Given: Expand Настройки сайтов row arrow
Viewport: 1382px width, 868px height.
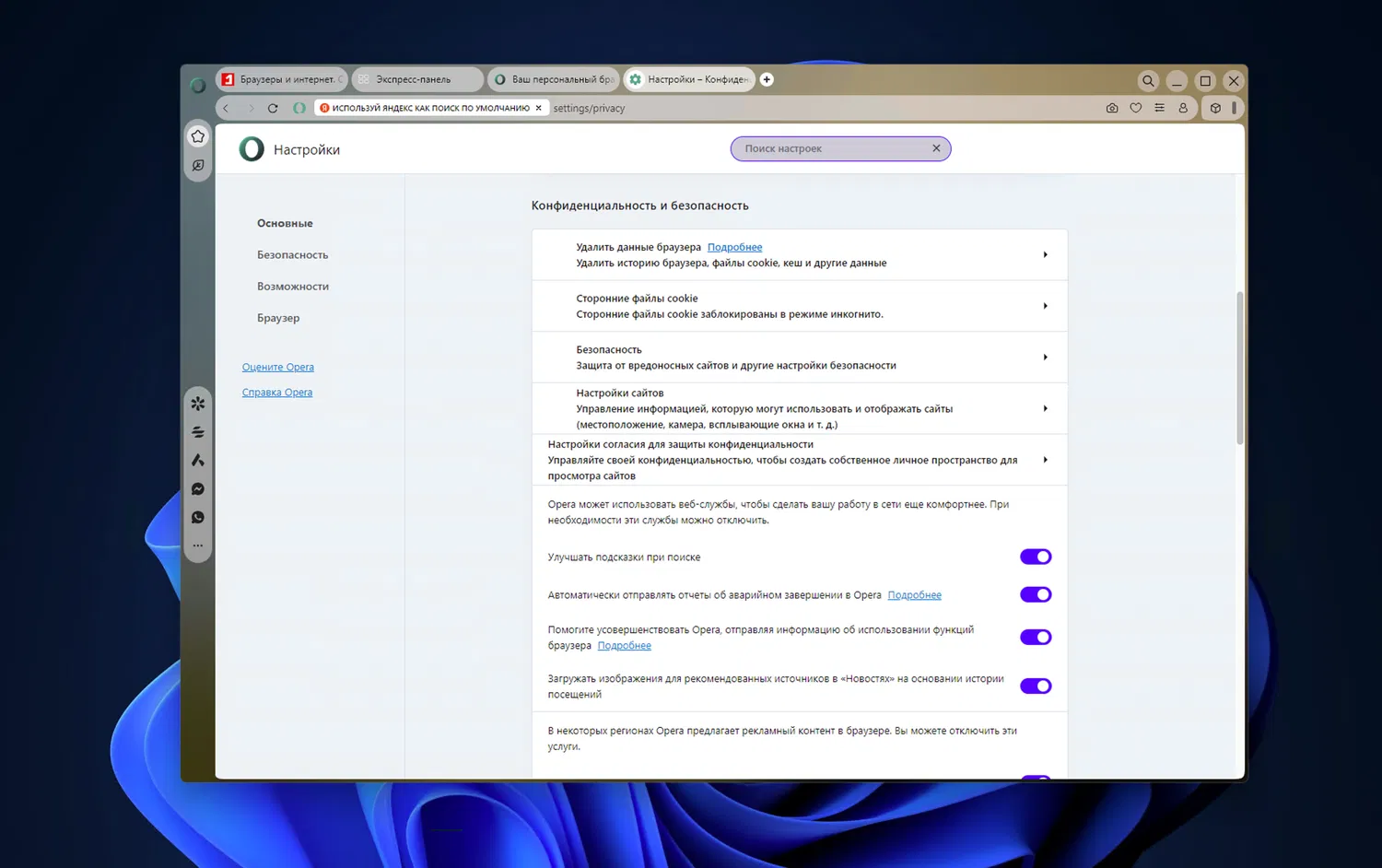Looking at the screenshot, I should coord(1045,408).
